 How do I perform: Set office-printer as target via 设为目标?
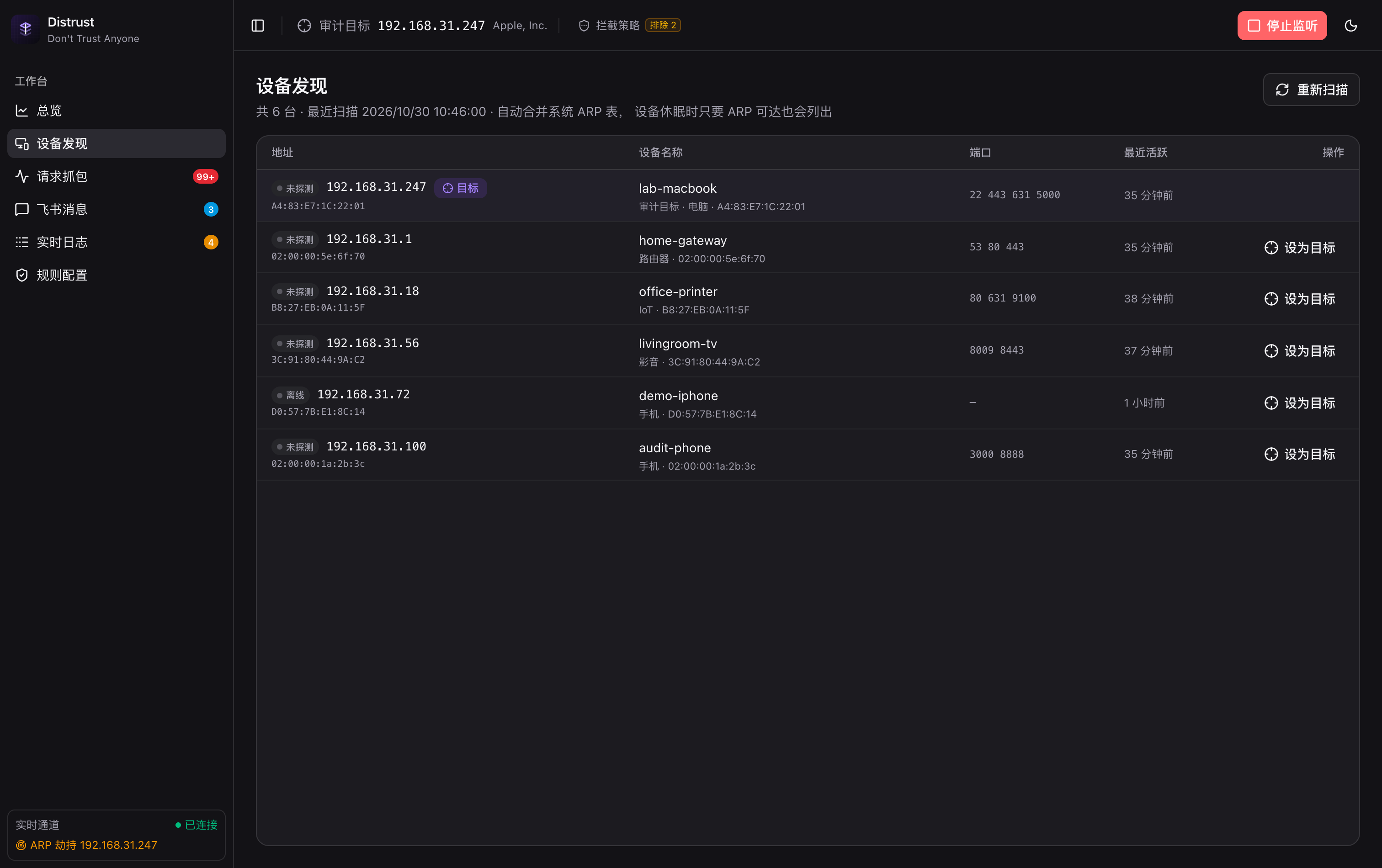[x=1299, y=299]
